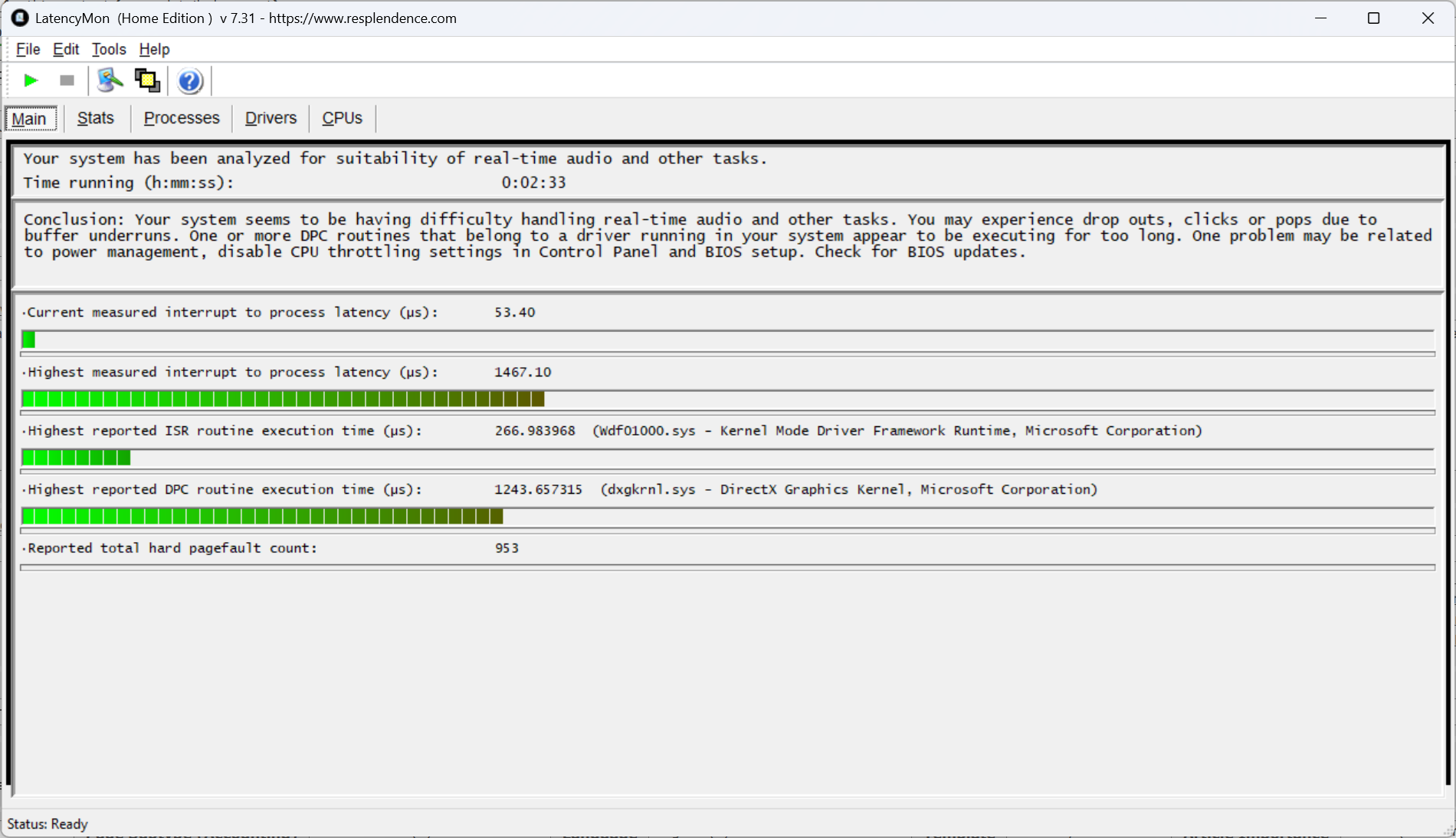Switch to the CPUs tab
1456x838 pixels.
343,118
